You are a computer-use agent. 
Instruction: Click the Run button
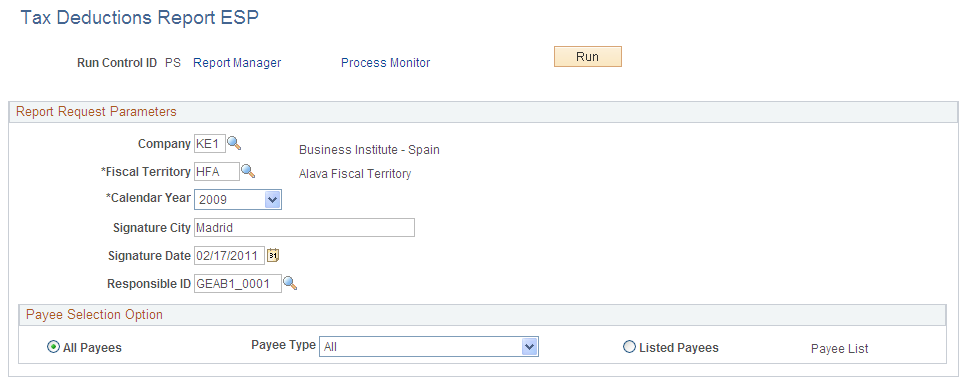[588, 56]
